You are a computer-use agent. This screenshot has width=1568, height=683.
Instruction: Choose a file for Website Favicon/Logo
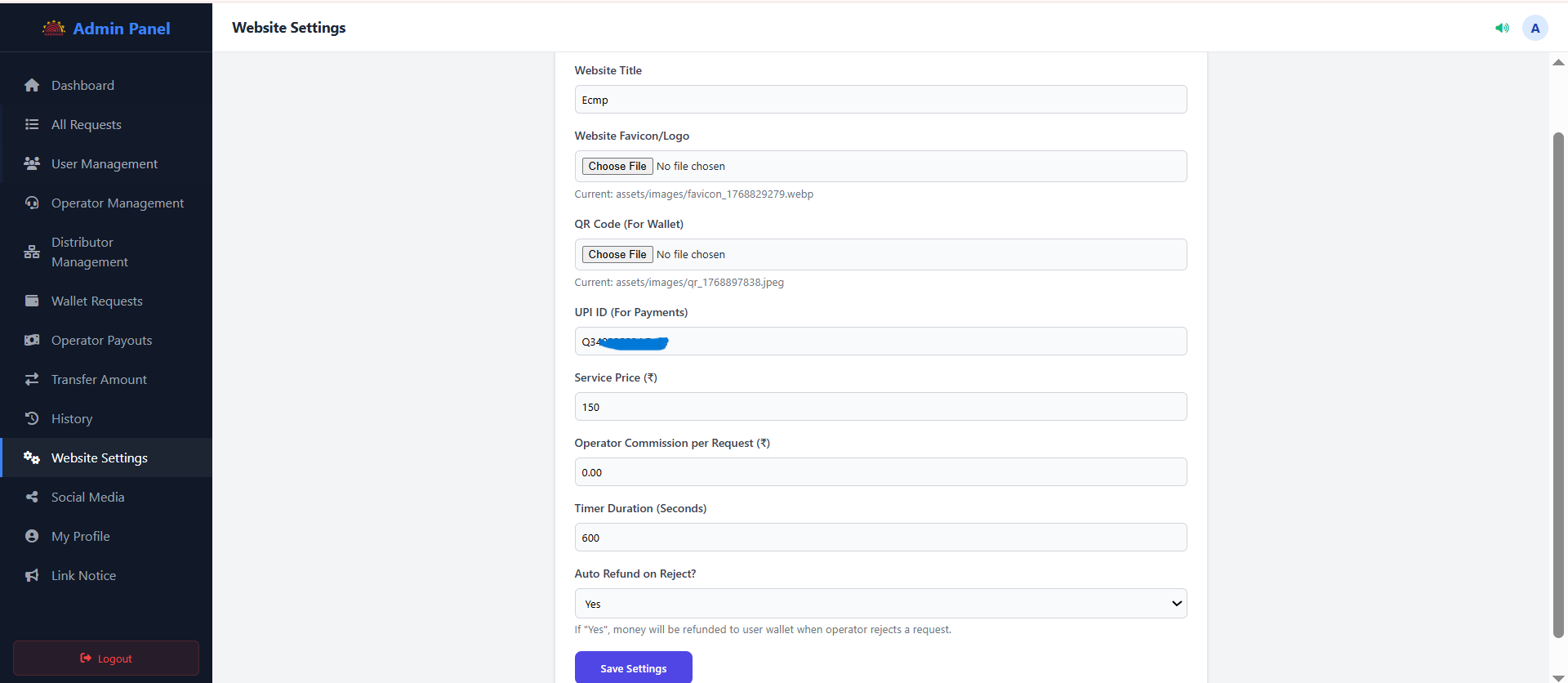(x=617, y=167)
